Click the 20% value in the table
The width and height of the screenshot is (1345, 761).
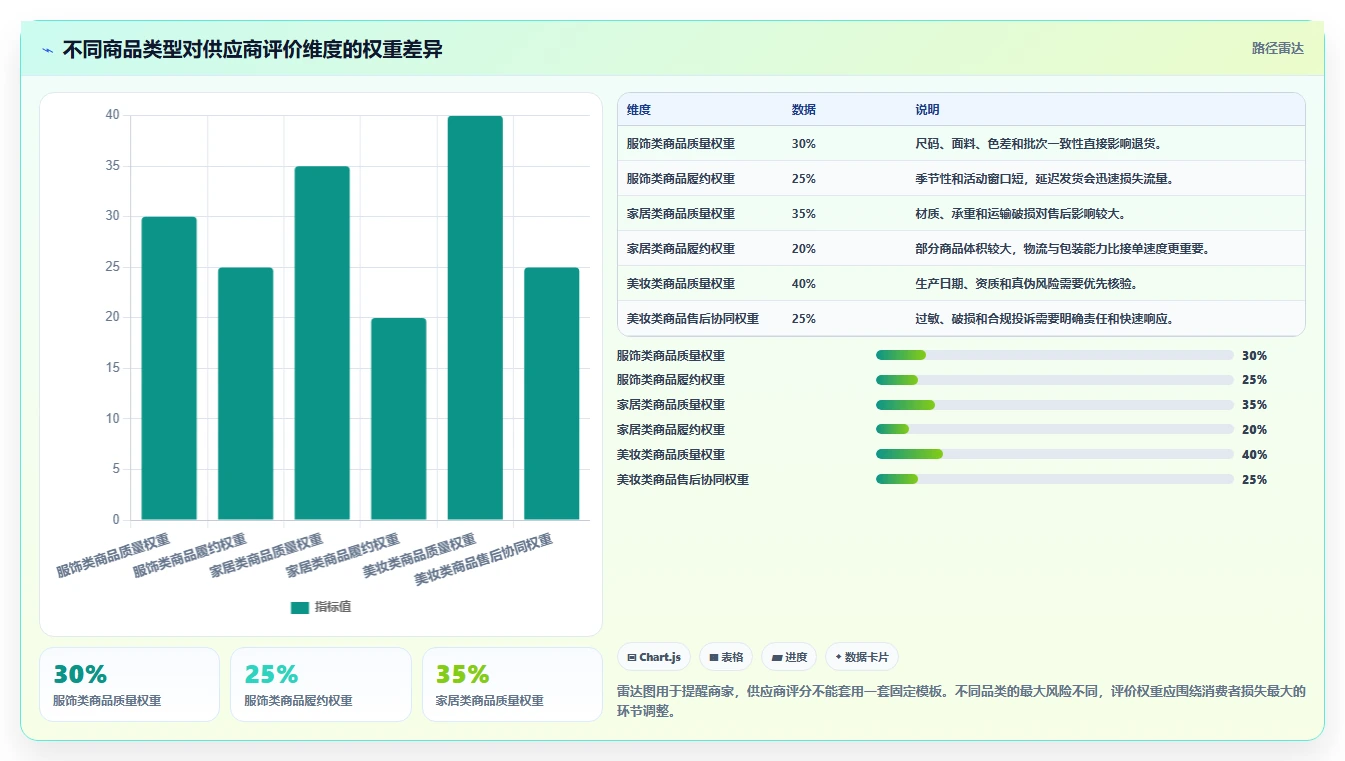point(803,249)
